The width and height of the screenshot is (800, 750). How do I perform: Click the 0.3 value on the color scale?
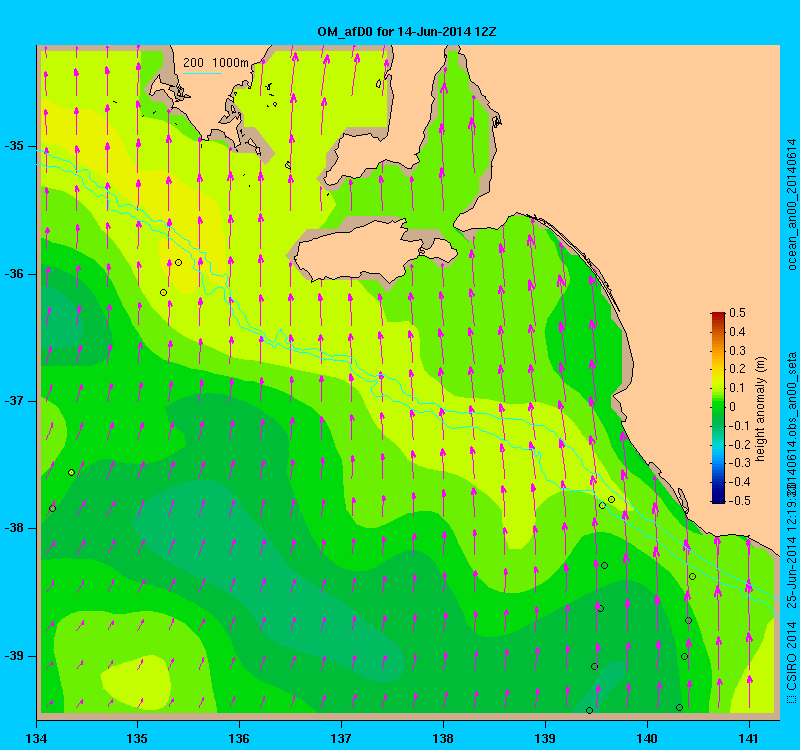(x=738, y=351)
